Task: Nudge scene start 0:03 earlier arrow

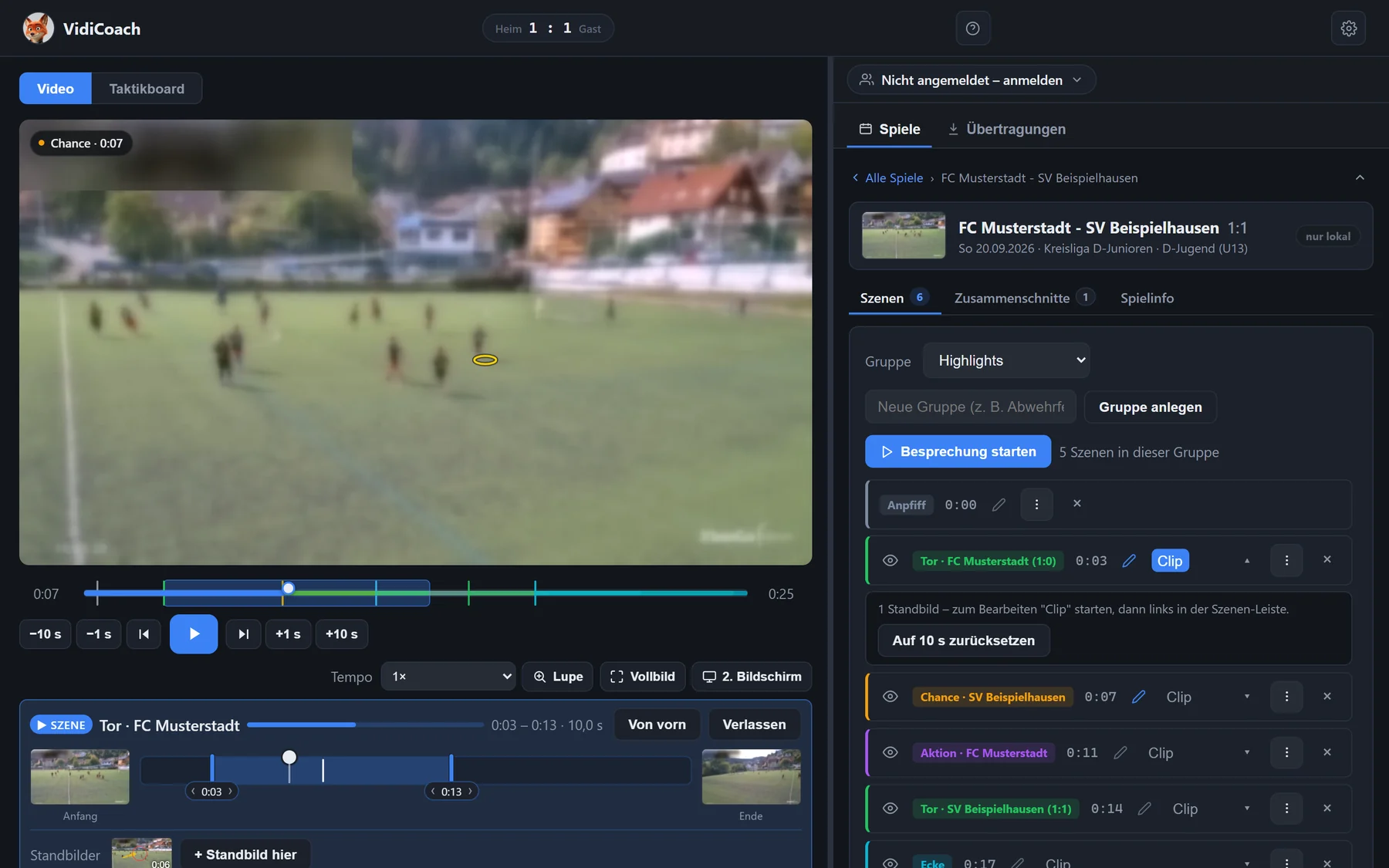Action: (193, 792)
